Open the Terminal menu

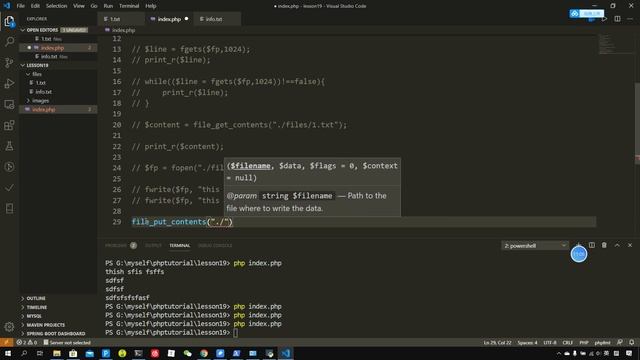click(129, 6)
